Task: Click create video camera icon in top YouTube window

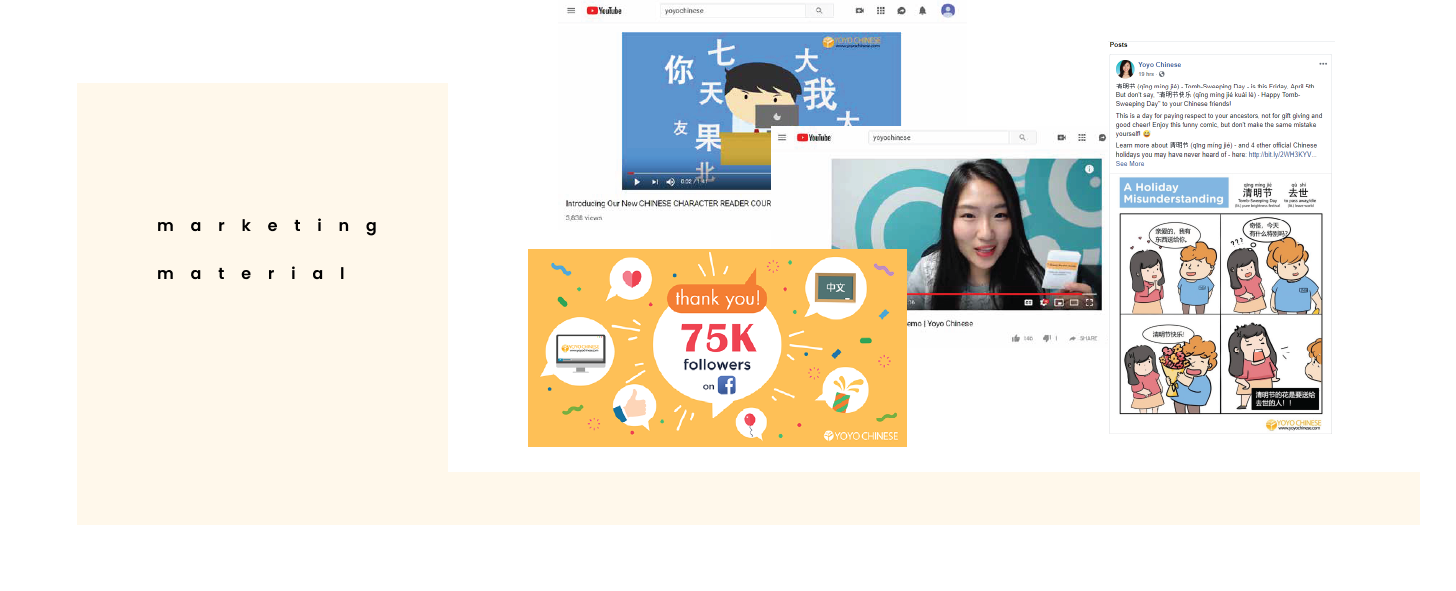Action: tap(859, 11)
